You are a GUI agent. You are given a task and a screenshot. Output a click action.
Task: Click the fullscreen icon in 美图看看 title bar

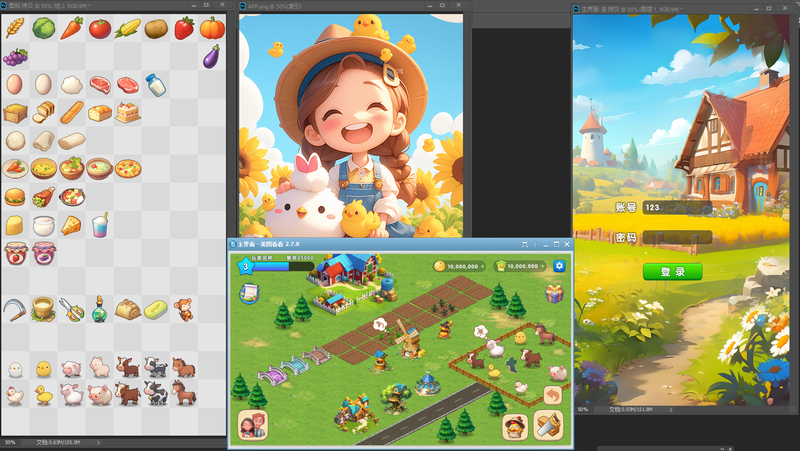pos(524,244)
